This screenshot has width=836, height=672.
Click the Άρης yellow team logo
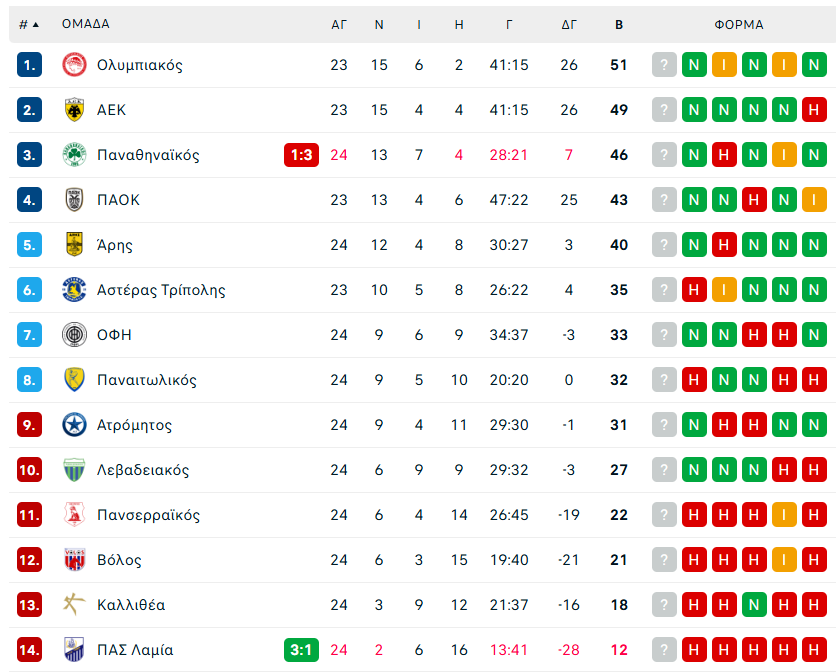(x=74, y=245)
